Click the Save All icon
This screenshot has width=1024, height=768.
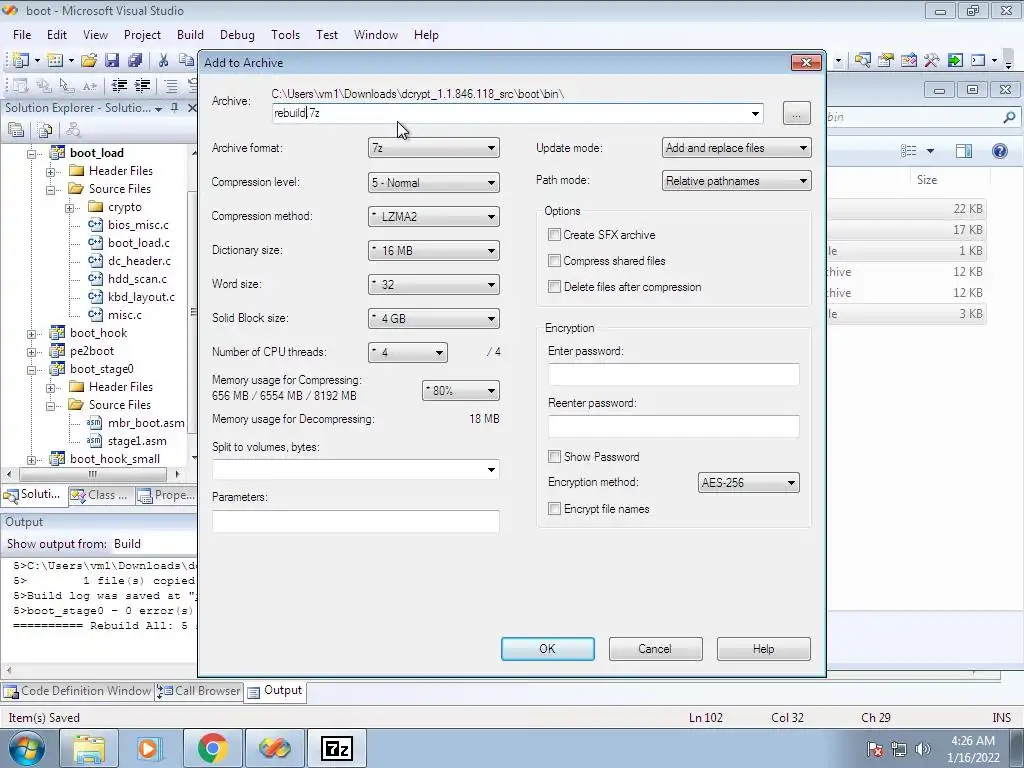click(135, 61)
